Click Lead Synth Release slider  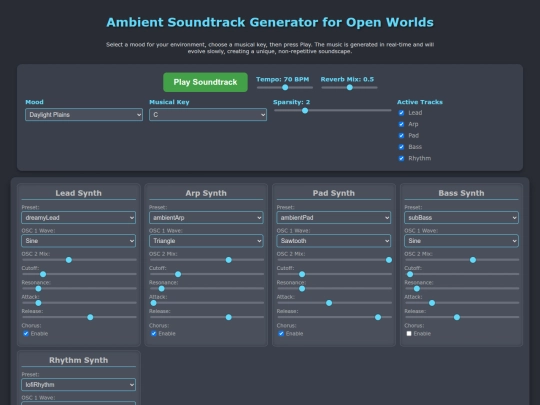[x=79, y=317]
